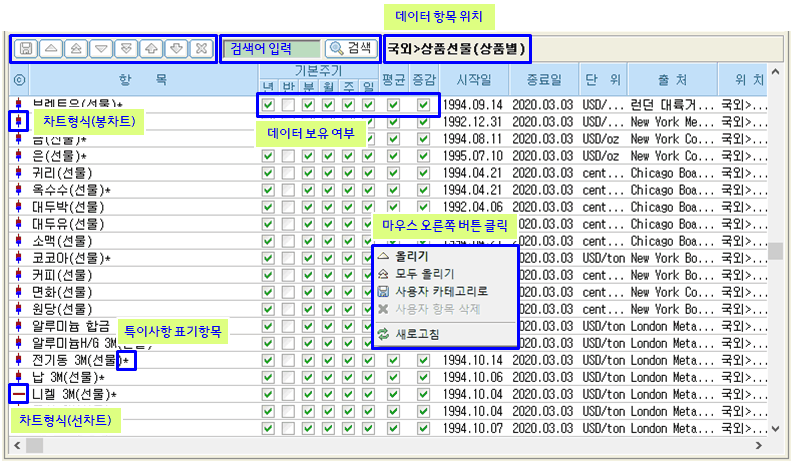
Task: Click candlestick chart icon of 원당(선물) row
Action: (19, 309)
